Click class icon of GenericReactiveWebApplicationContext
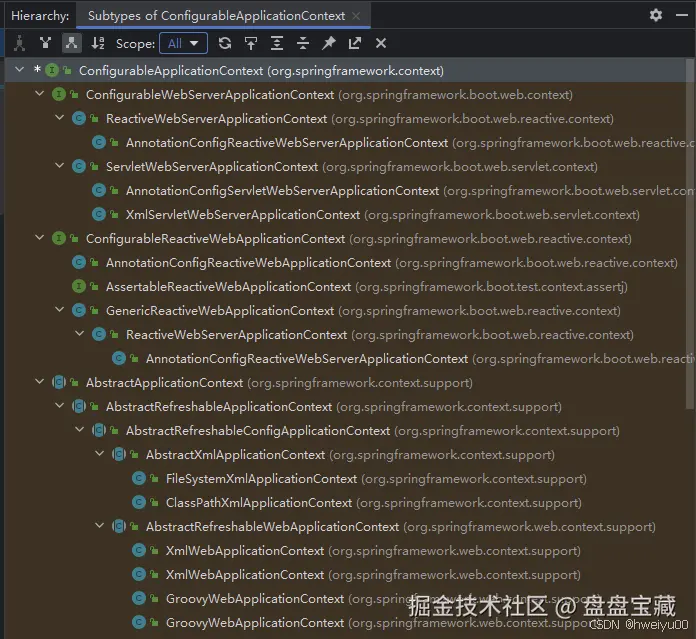This screenshot has height=639, width=696. pos(79,310)
